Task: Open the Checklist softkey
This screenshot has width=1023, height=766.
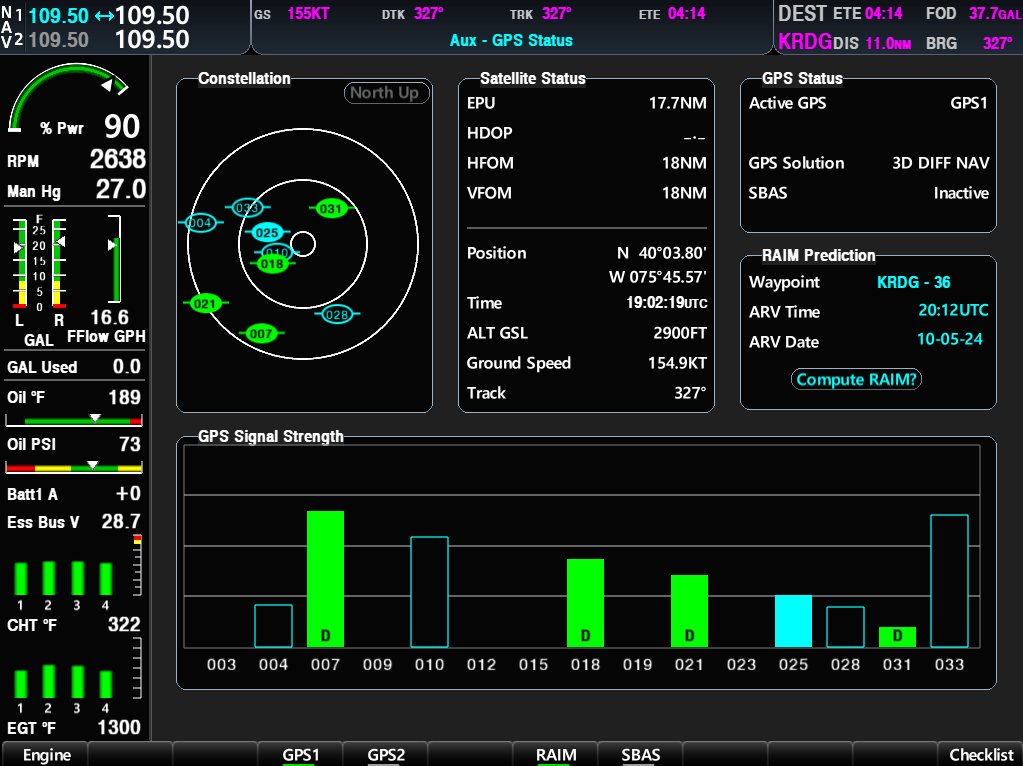Action: 980,754
